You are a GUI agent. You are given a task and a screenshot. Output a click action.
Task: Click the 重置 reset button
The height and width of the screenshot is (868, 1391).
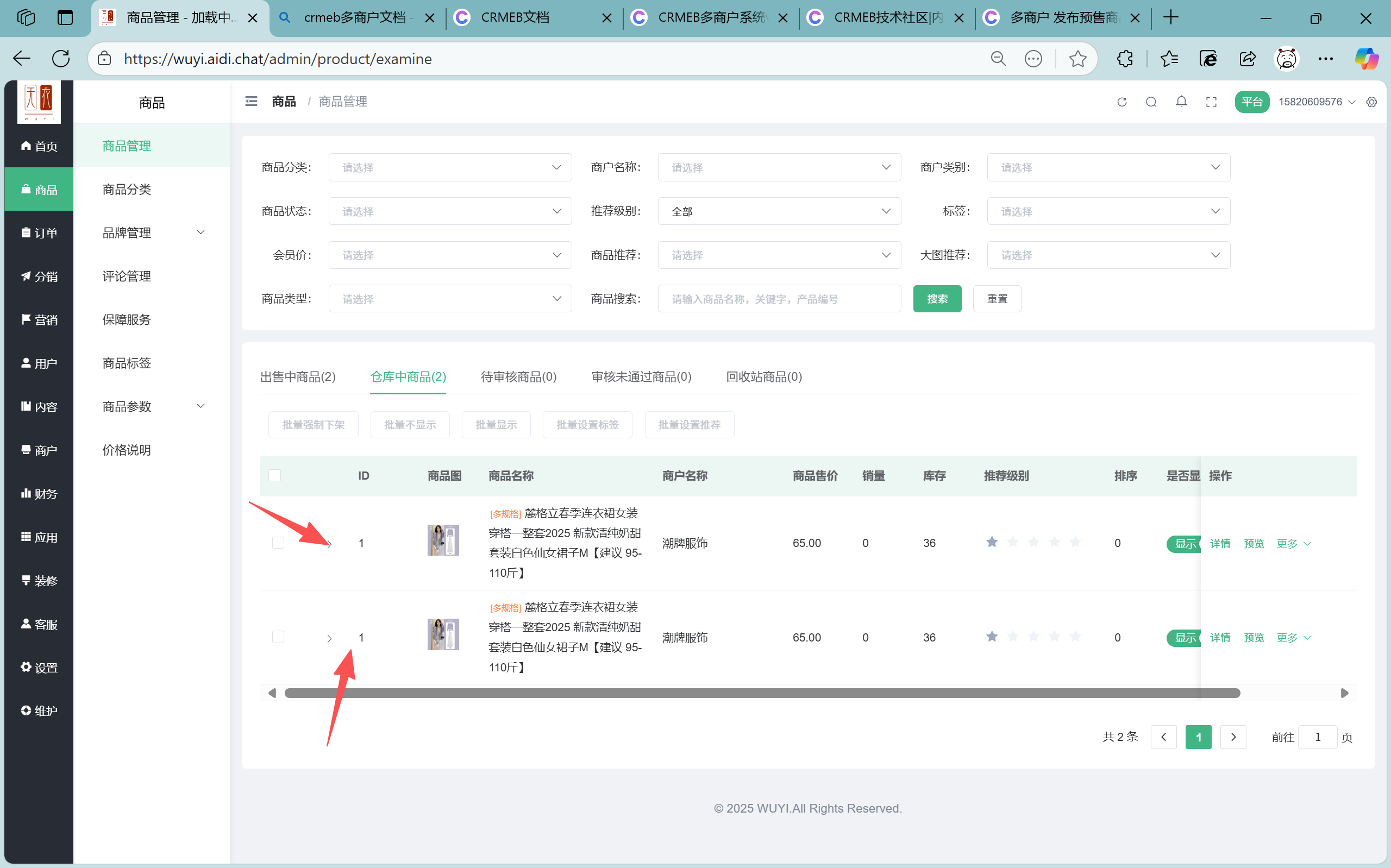tap(997, 299)
